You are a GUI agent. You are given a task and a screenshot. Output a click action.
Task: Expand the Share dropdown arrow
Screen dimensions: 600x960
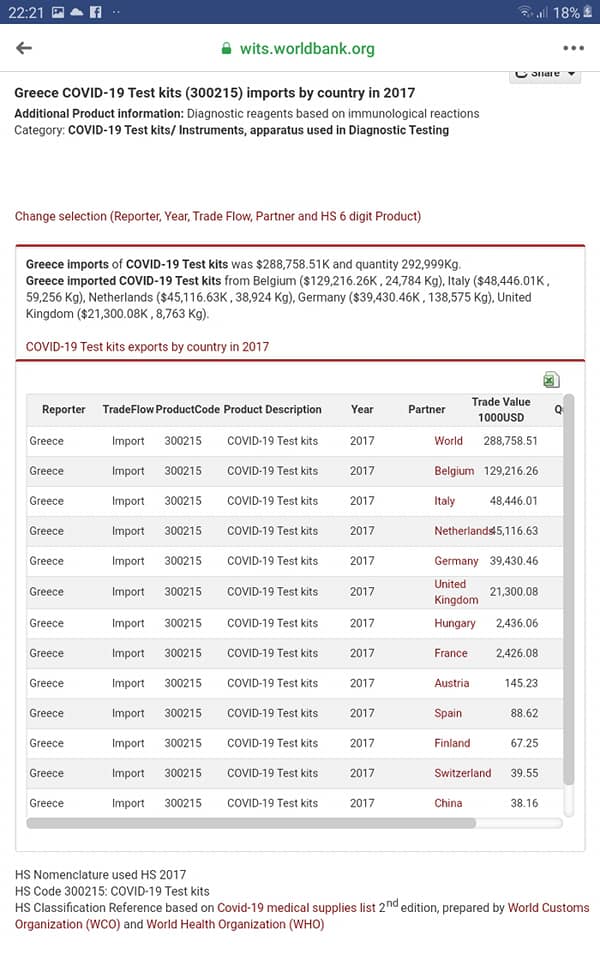pos(571,74)
